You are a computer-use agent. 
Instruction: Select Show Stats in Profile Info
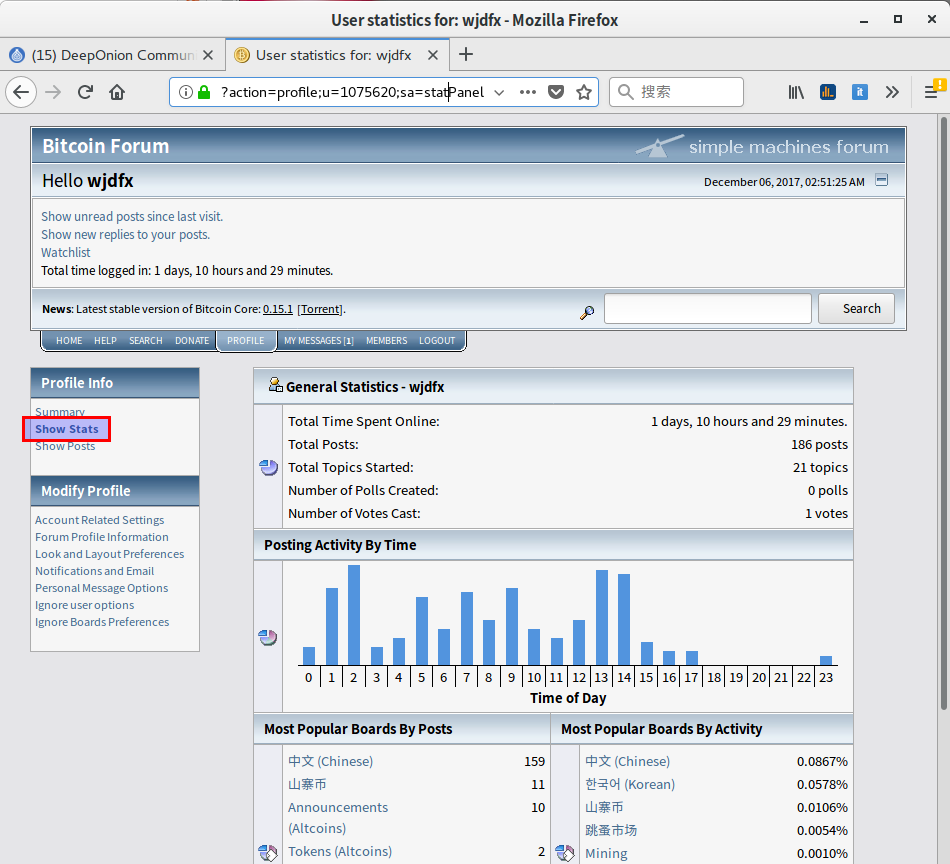pyautogui.click(x=67, y=429)
